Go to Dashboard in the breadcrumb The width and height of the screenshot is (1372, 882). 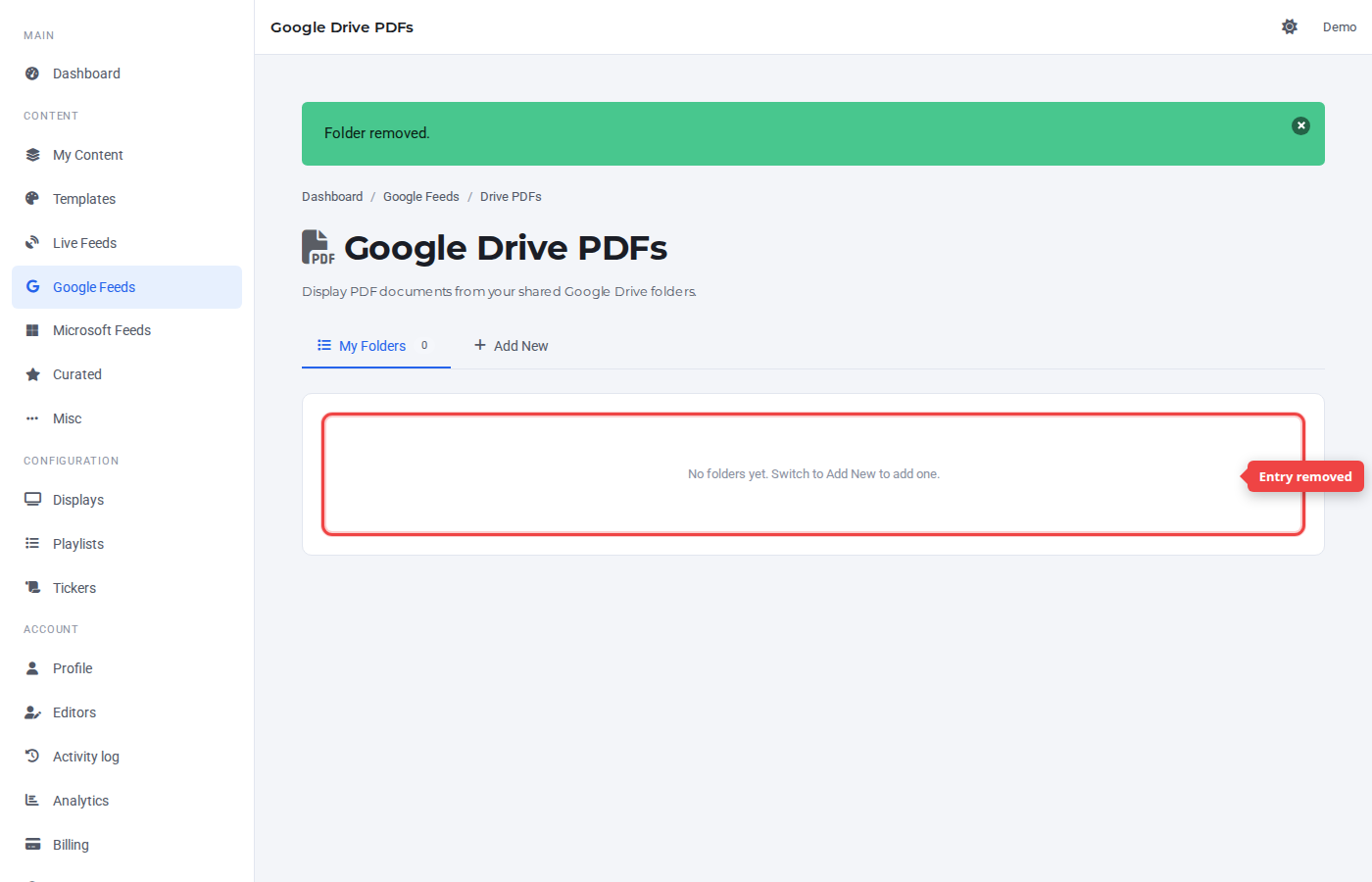(332, 197)
